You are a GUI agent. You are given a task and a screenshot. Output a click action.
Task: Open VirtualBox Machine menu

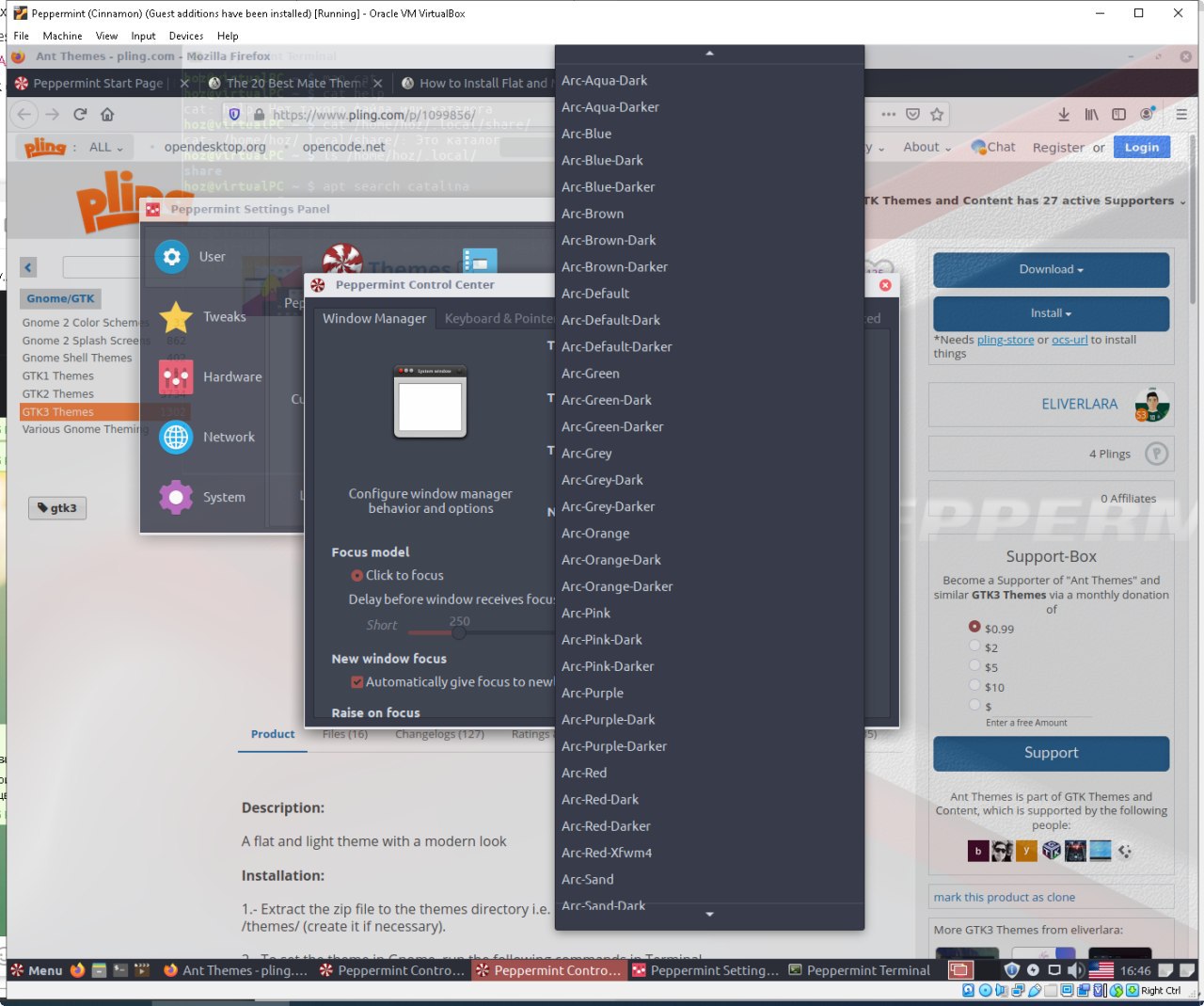pos(62,36)
